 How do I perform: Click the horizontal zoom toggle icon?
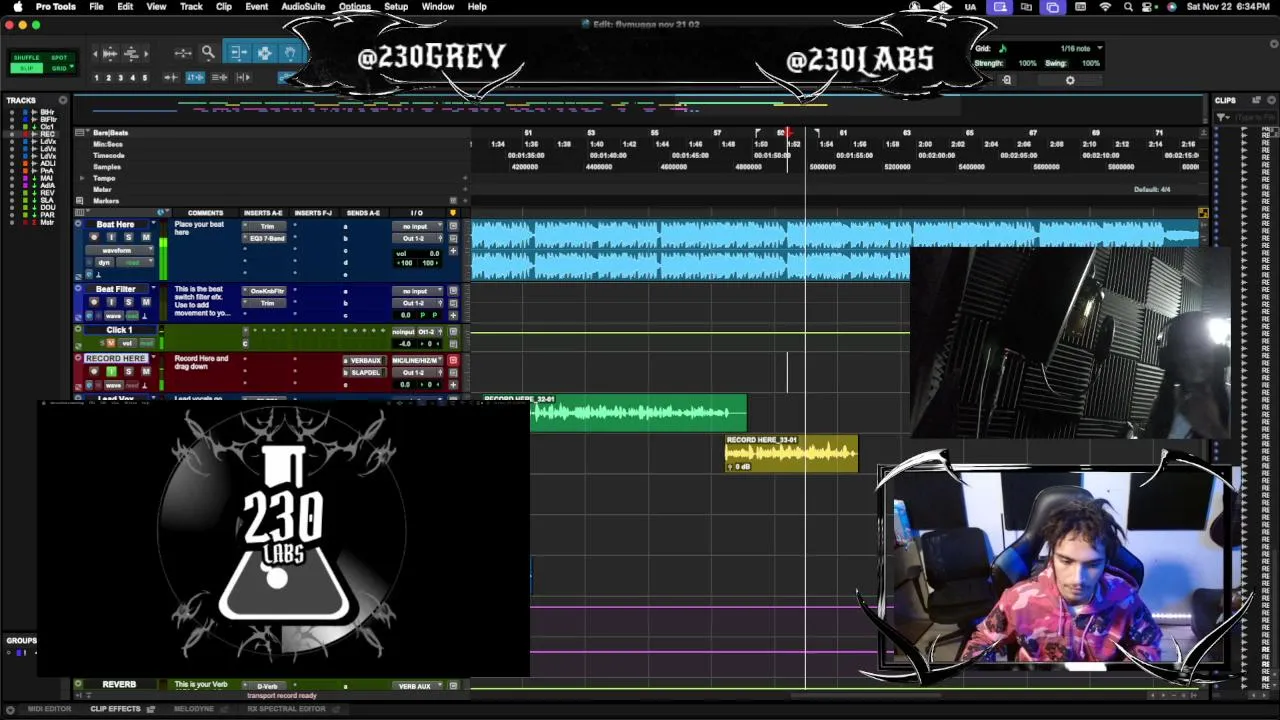183,53
